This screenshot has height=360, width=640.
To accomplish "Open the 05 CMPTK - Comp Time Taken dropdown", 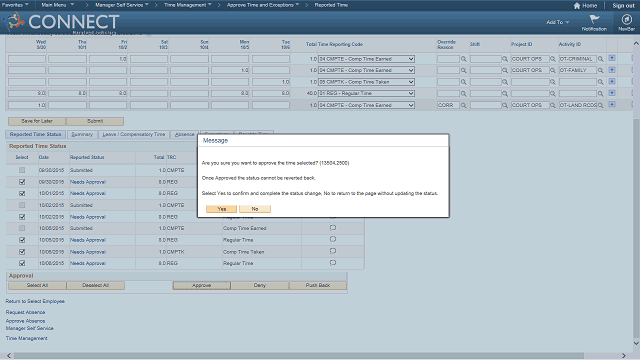I will 366,82.
